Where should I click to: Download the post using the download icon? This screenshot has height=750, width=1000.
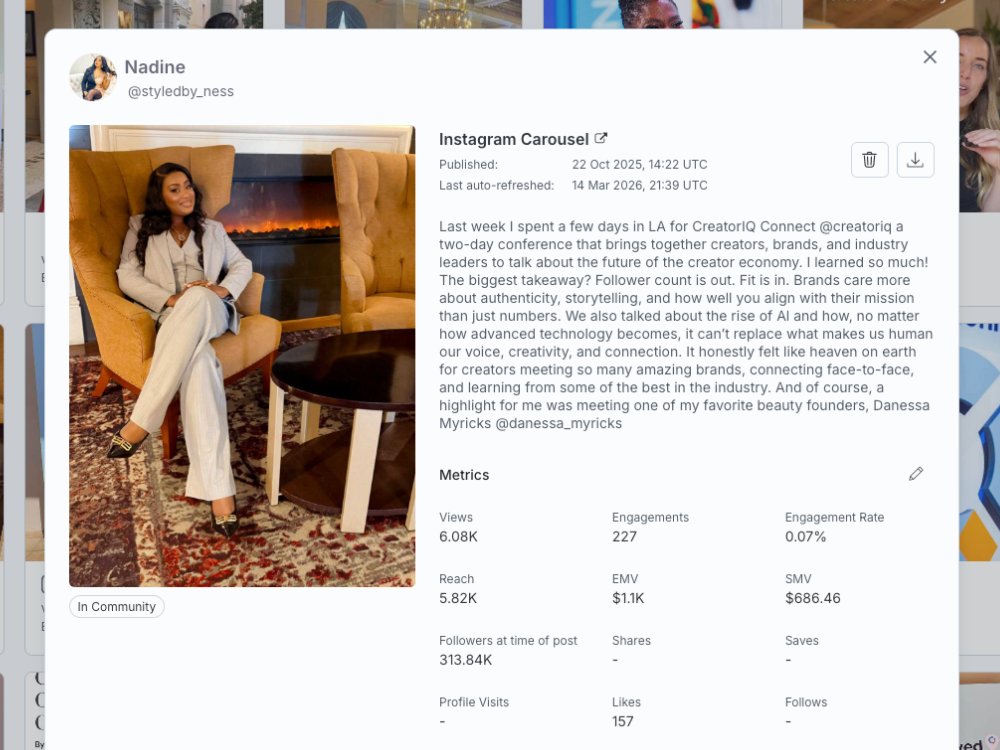[x=915, y=159]
